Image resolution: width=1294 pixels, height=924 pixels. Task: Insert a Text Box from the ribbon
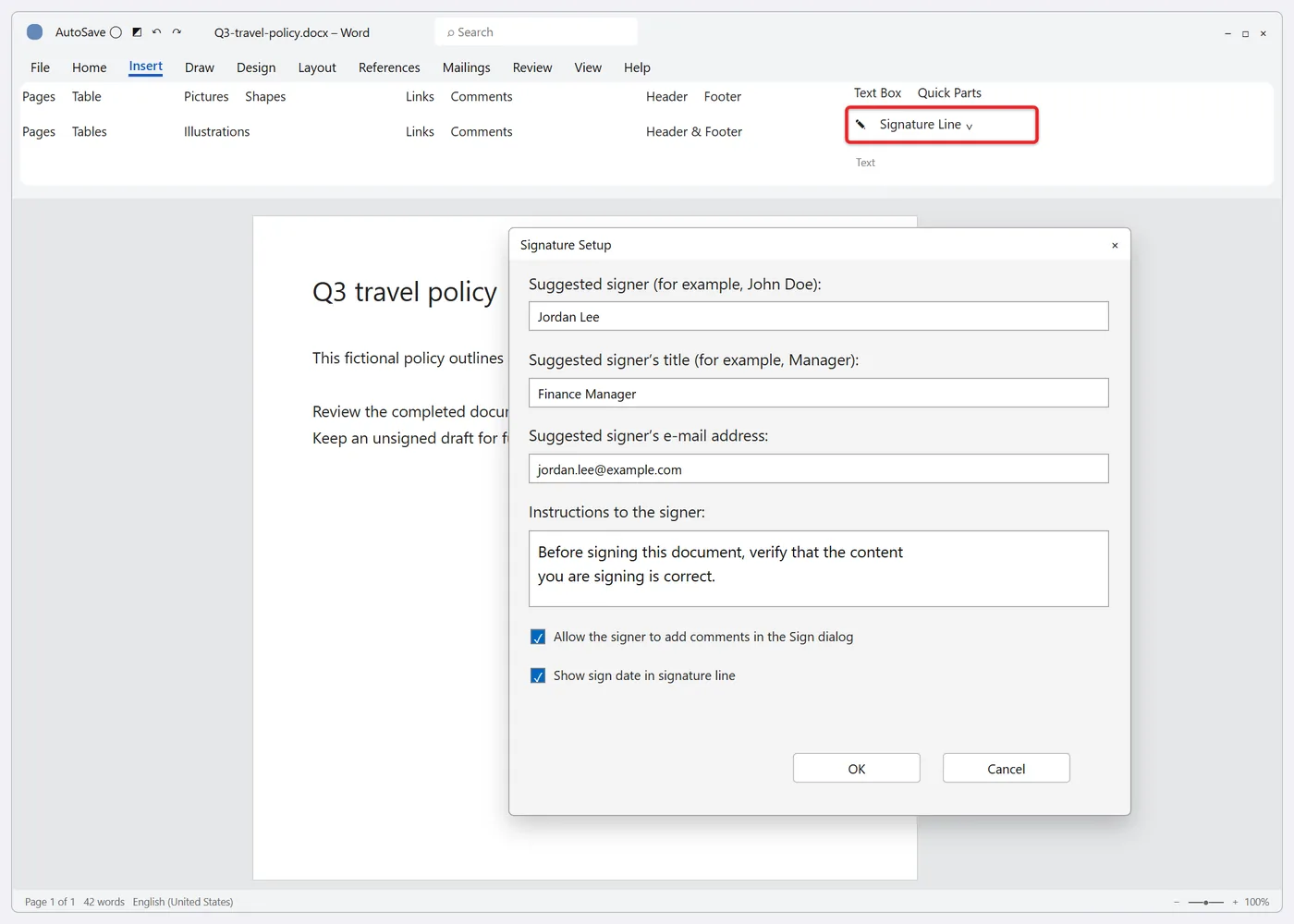877,92
